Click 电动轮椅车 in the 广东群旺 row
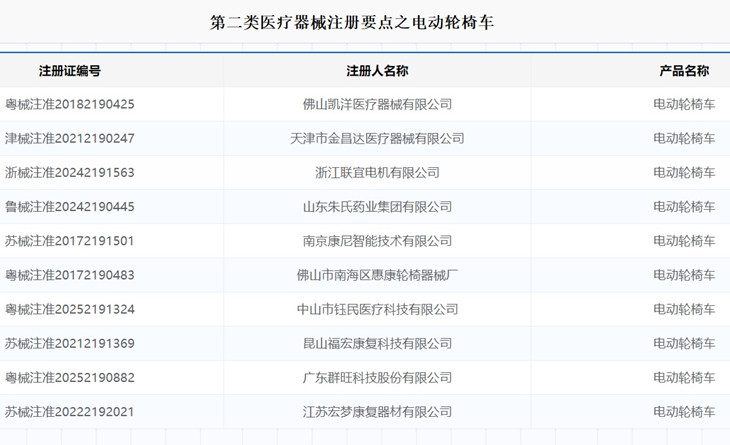Image resolution: width=730 pixels, height=445 pixels. 684,378
